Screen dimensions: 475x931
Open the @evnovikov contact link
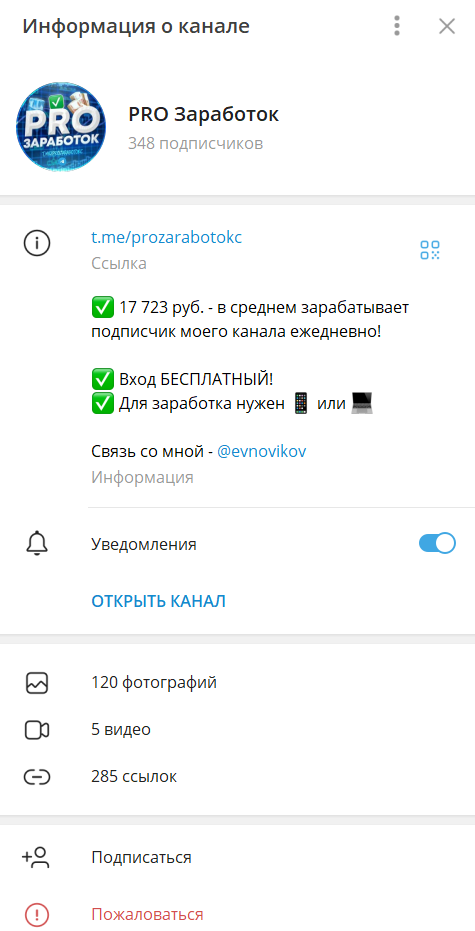262,451
